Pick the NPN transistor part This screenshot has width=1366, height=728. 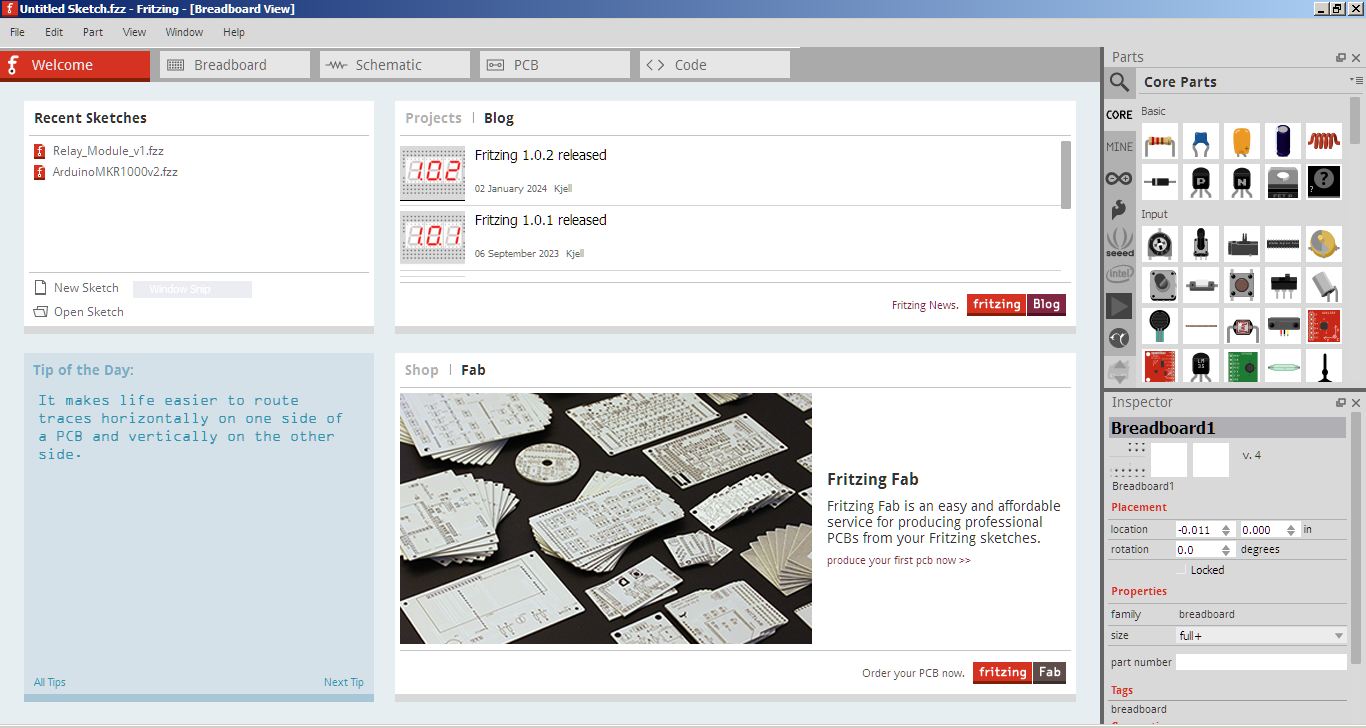(1241, 182)
